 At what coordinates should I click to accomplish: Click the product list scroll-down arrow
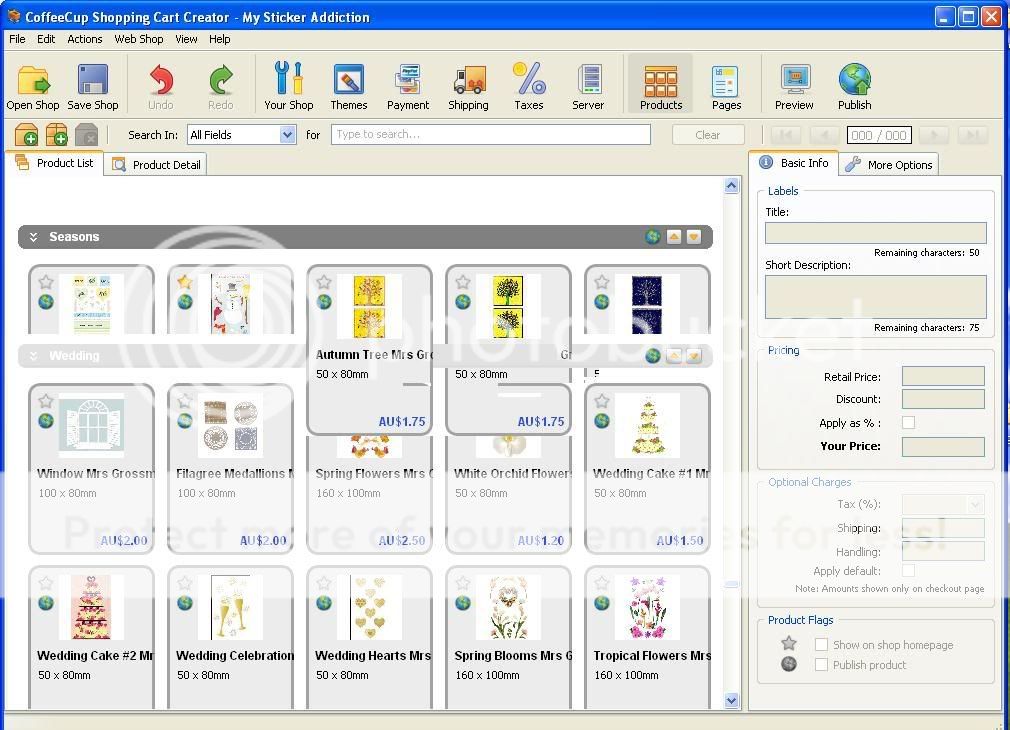tap(731, 700)
